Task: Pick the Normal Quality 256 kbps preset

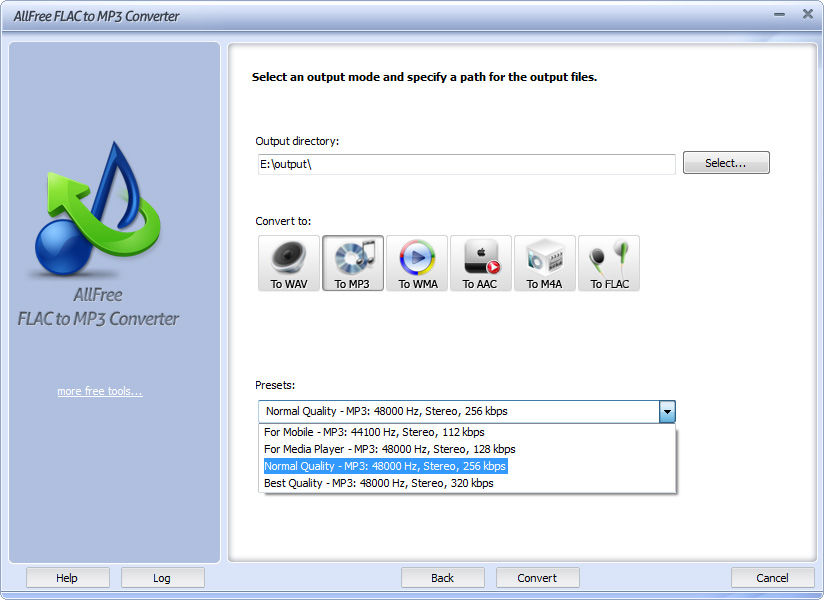Action: (385, 466)
